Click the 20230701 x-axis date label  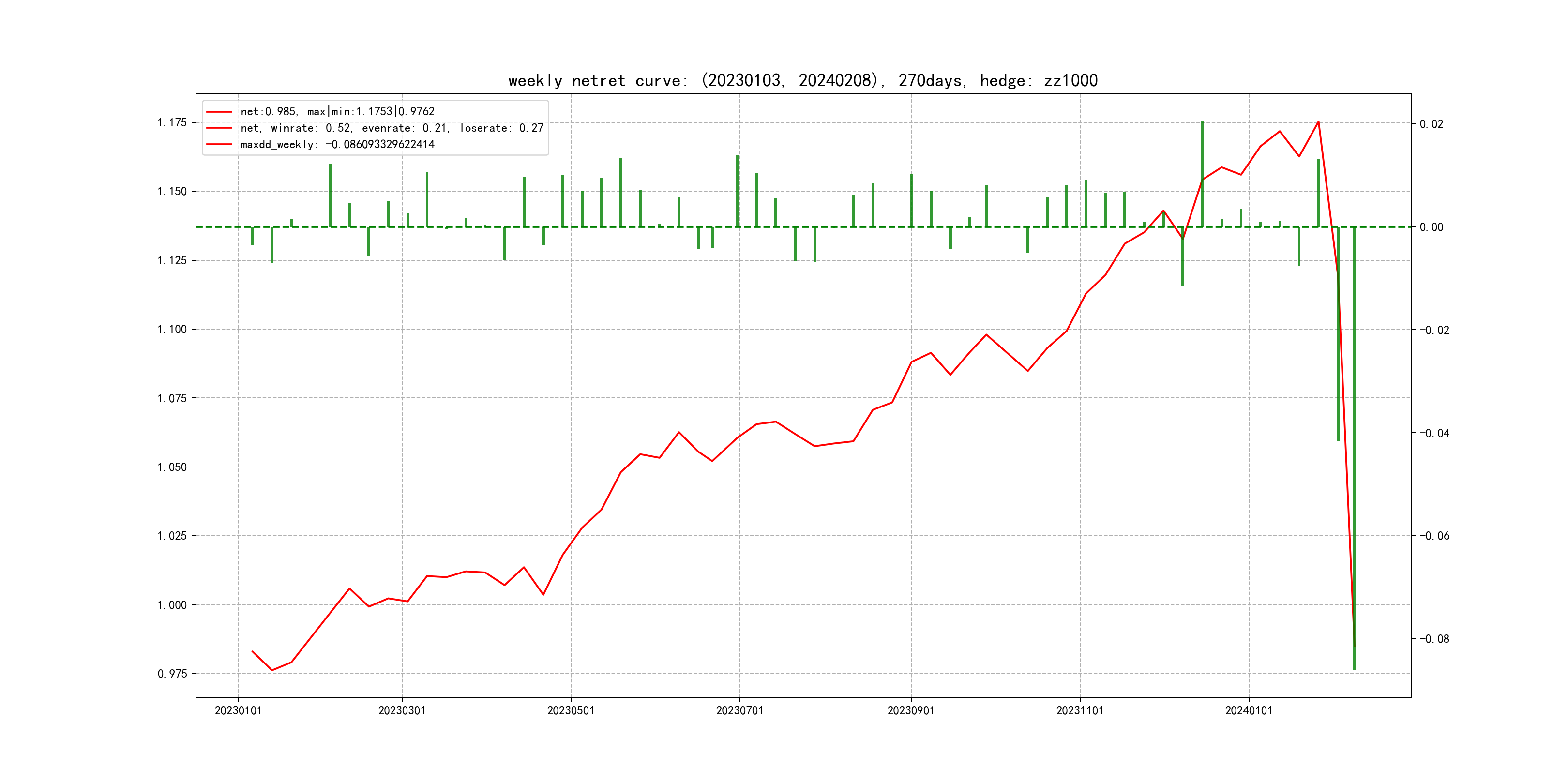(x=739, y=710)
